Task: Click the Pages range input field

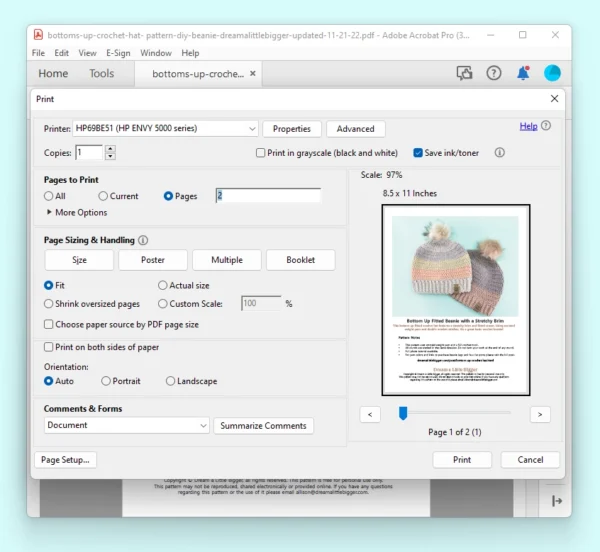Action: (x=268, y=195)
